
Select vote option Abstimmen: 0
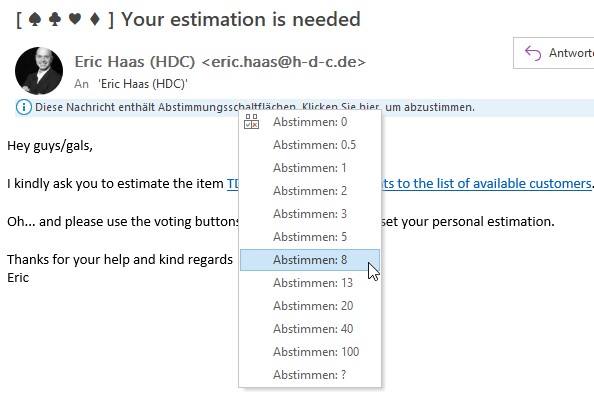click(x=310, y=122)
